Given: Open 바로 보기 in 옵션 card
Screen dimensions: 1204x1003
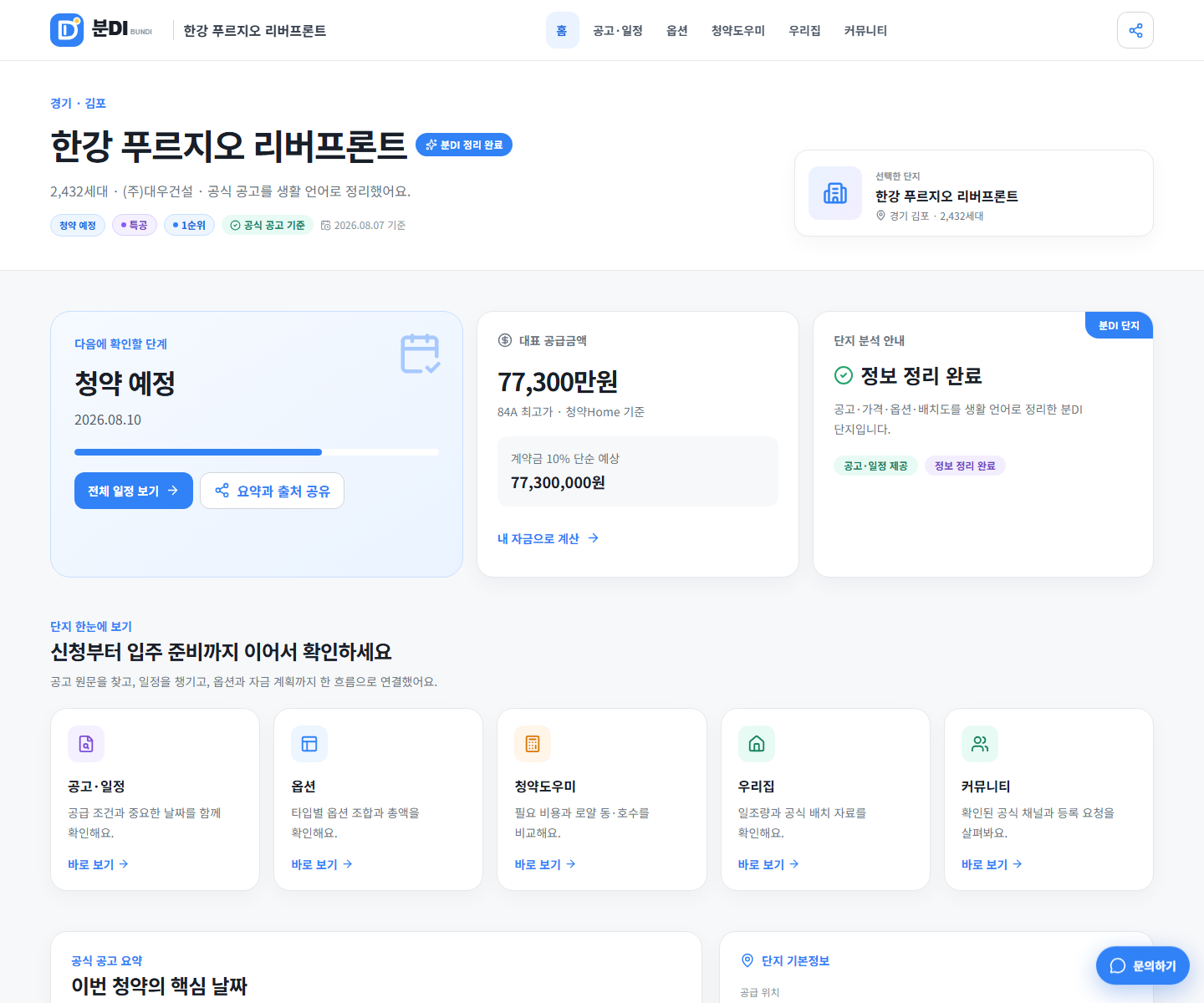Looking at the screenshot, I should click(322, 864).
